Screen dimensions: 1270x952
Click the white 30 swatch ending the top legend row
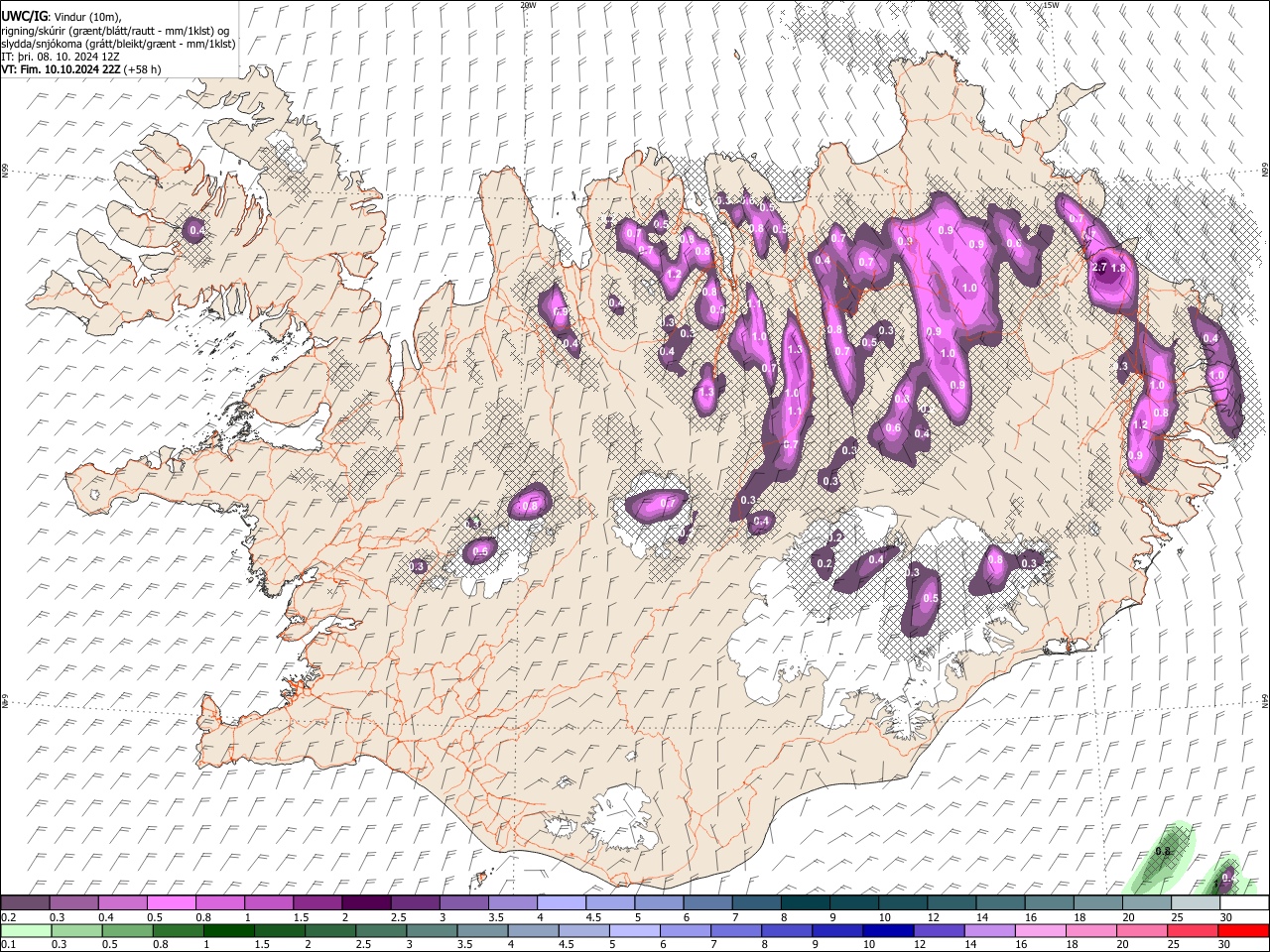pyautogui.click(x=1244, y=903)
